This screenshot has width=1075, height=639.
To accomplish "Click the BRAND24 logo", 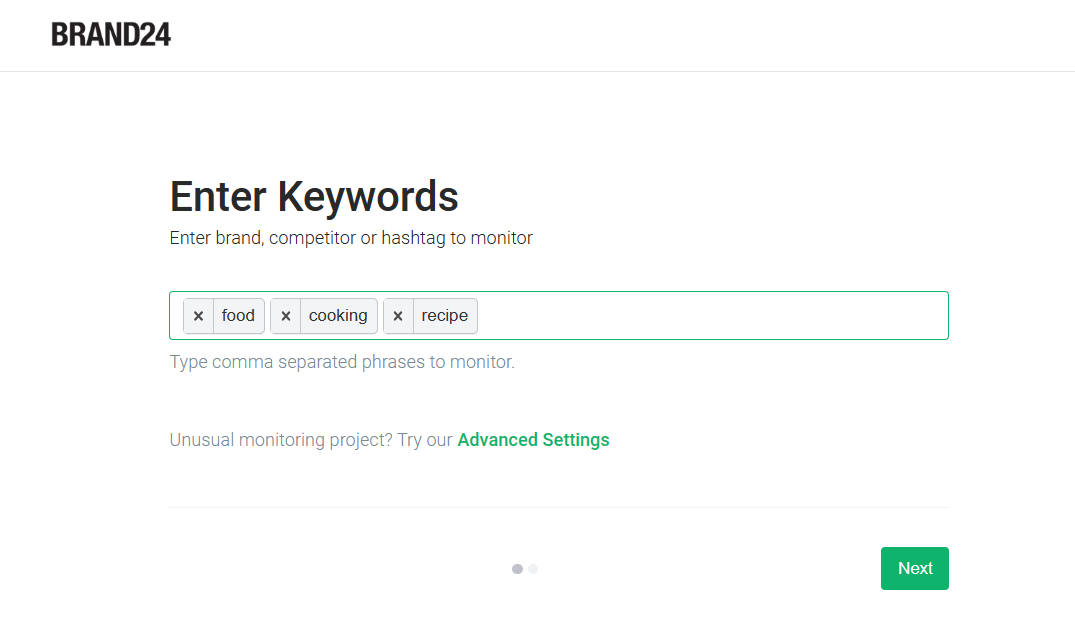I will click(x=111, y=35).
